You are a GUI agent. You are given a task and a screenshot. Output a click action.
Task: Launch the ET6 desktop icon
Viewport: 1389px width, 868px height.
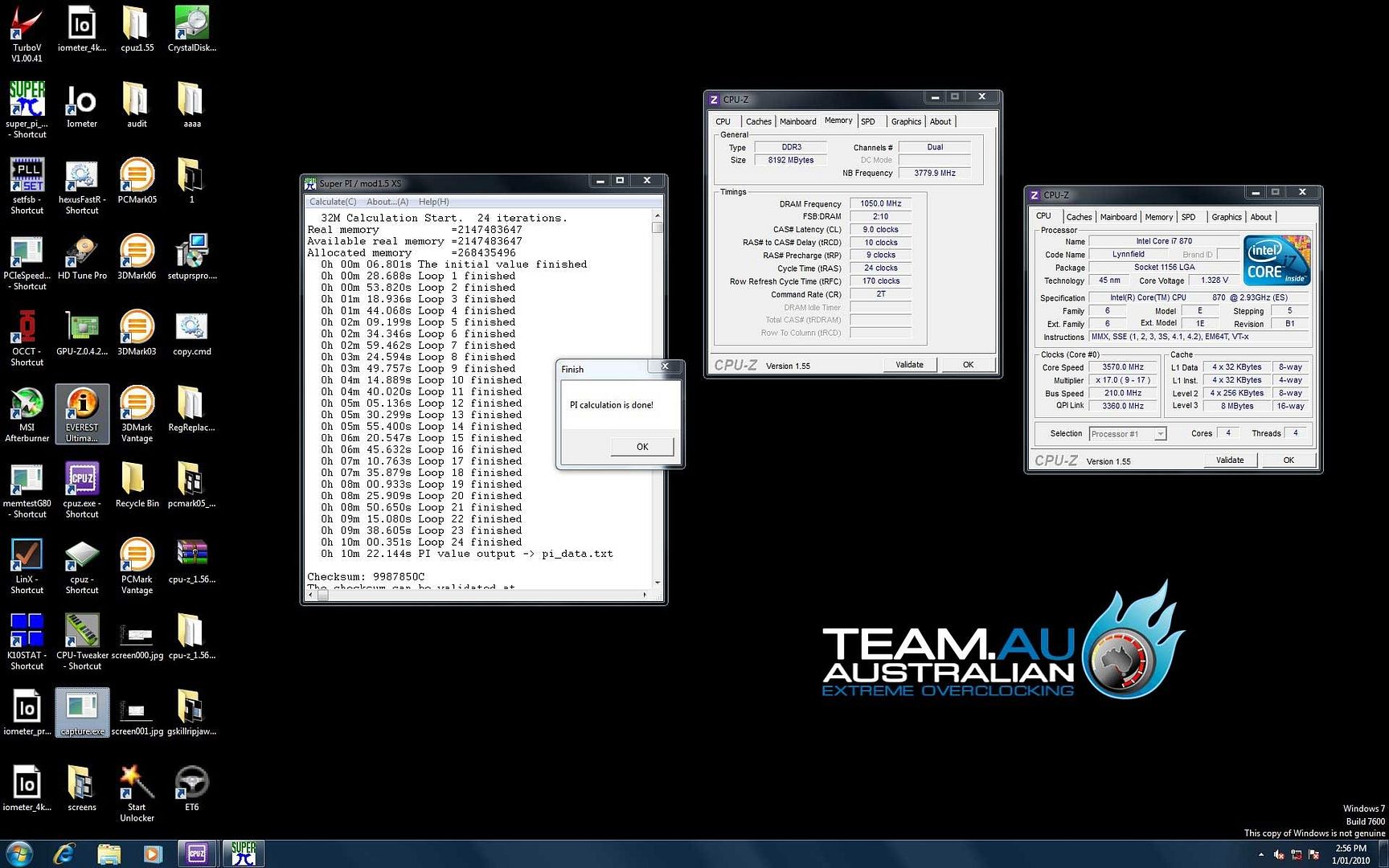click(x=191, y=788)
